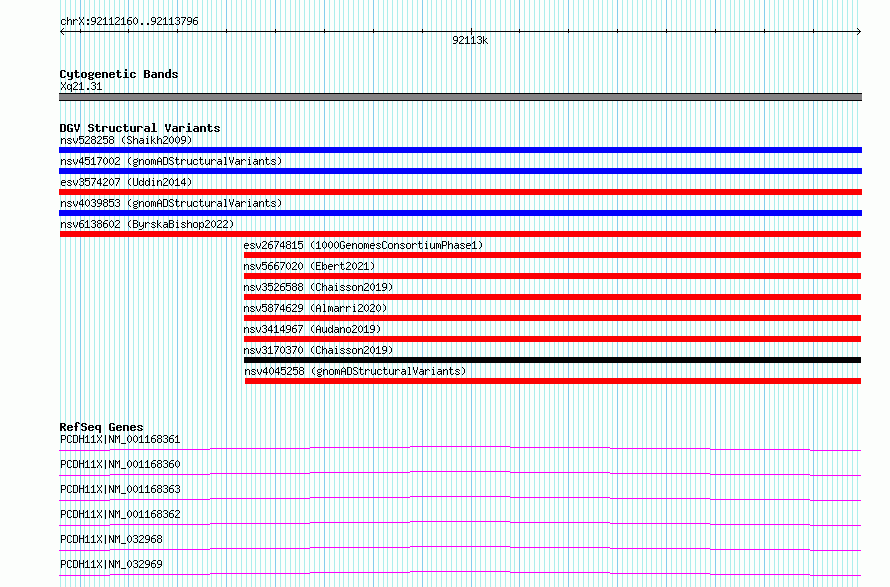Viewport: 890px width, 587px height.
Task: Open transcript PCDH11X|NM_001168363 label
Action: point(120,489)
